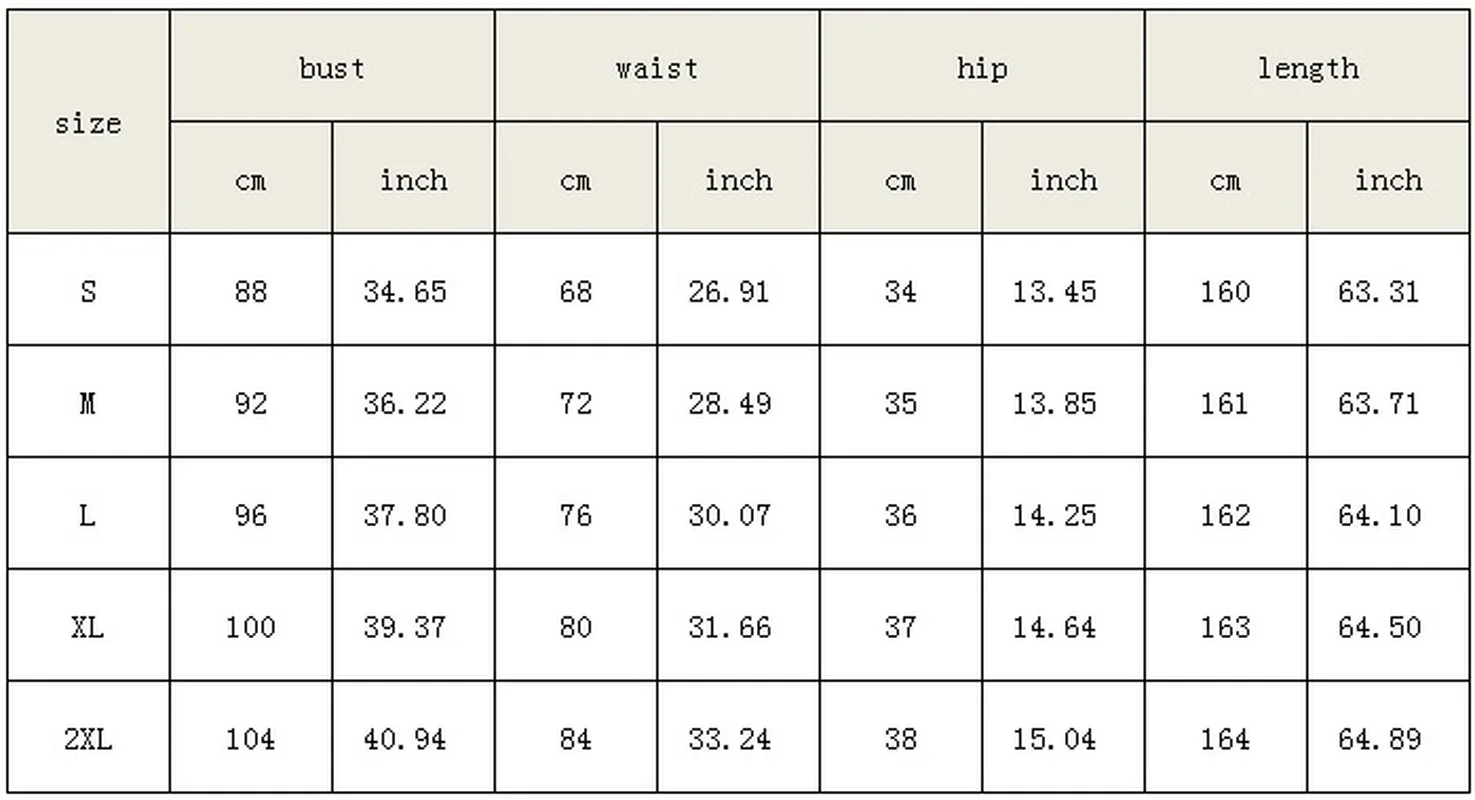Select the "inch" subheader under waist
The image size is (1475, 800).
point(738,180)
